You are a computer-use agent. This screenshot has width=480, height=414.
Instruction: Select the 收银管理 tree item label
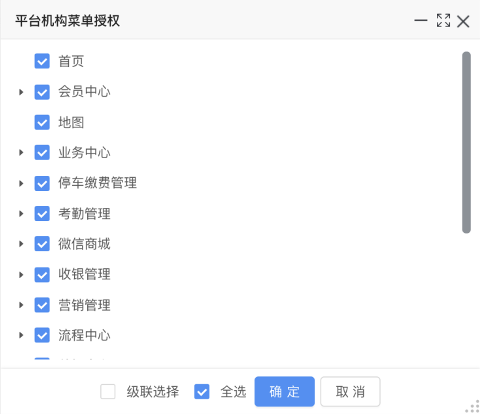pos(84,274)
